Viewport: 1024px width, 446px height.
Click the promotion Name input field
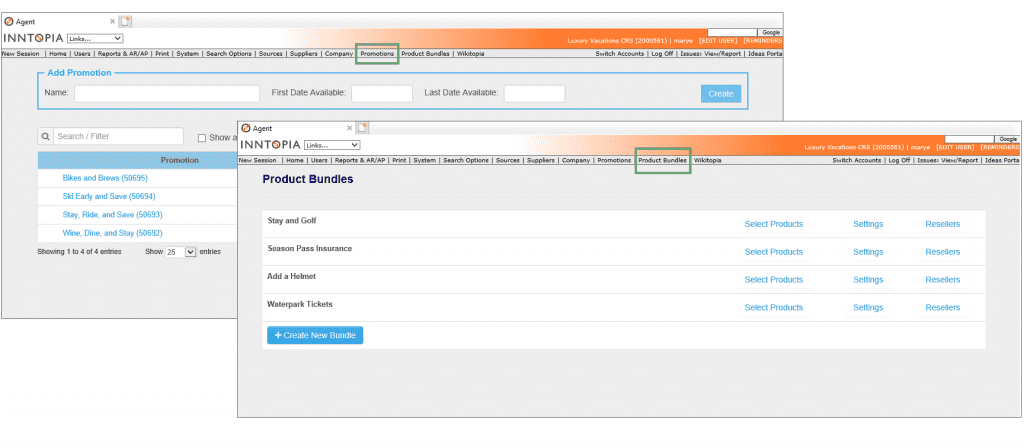(x=166, y=93)
